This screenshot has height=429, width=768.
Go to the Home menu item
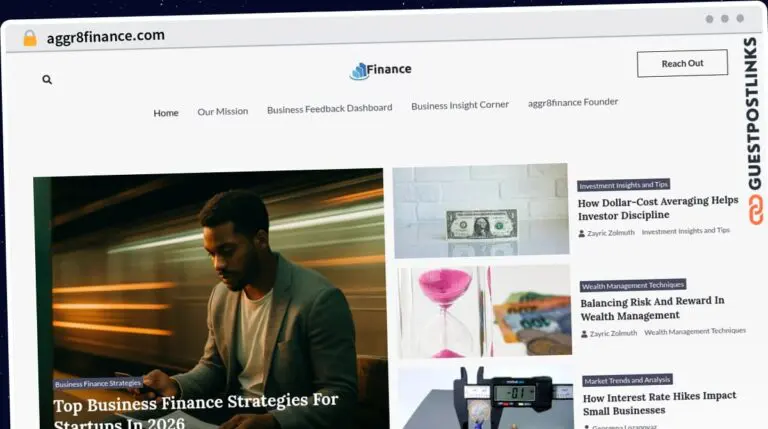click(166, 113)
